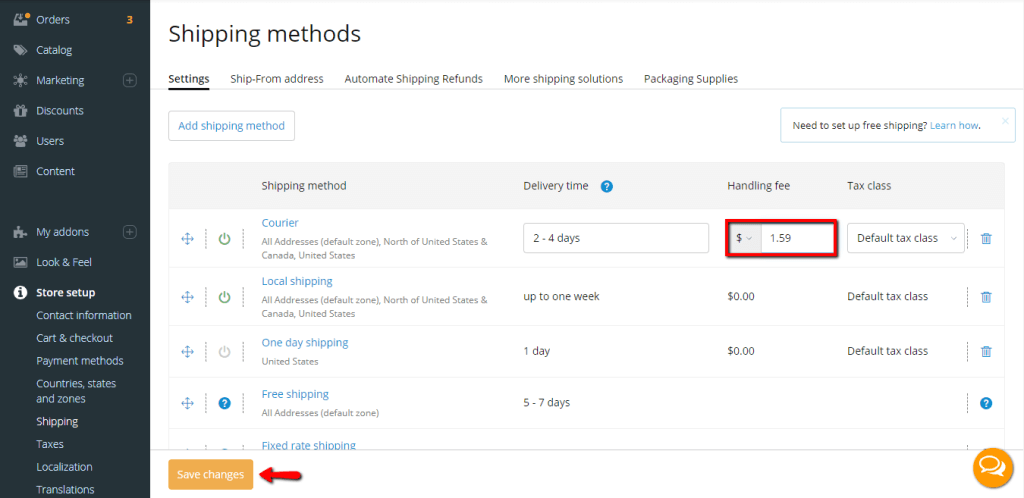Image resolution: width=1024 pixels, height=498 pixels.
Task: Switch to Ship-From address tab
Action: pos(277,79)
